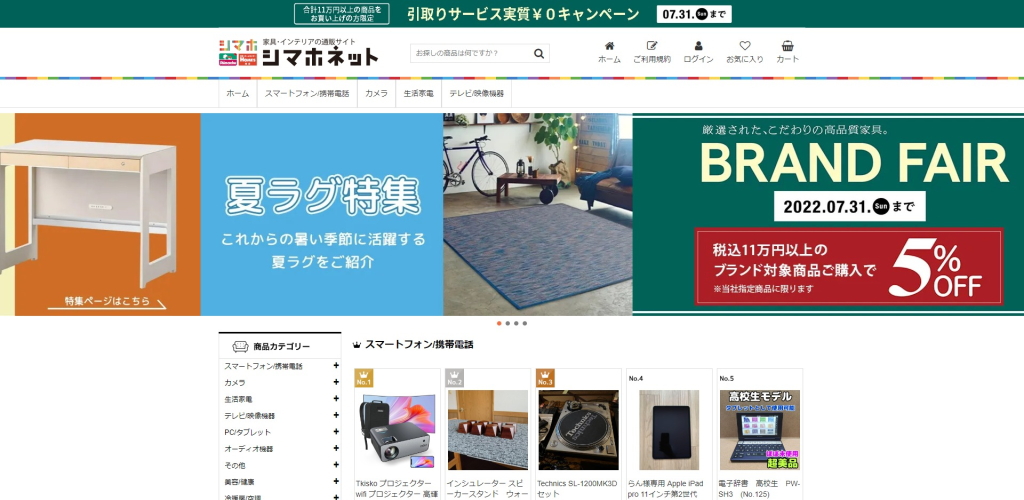Click the product search input field
The width and height of the screenshot is (1024, 500).
(x=471, y=54)
